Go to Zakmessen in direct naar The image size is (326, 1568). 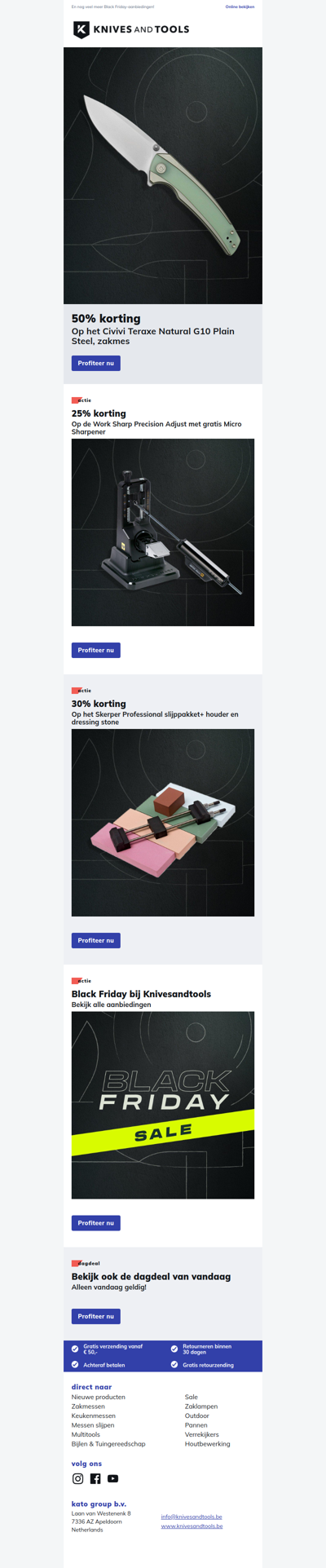[88, 1407]
